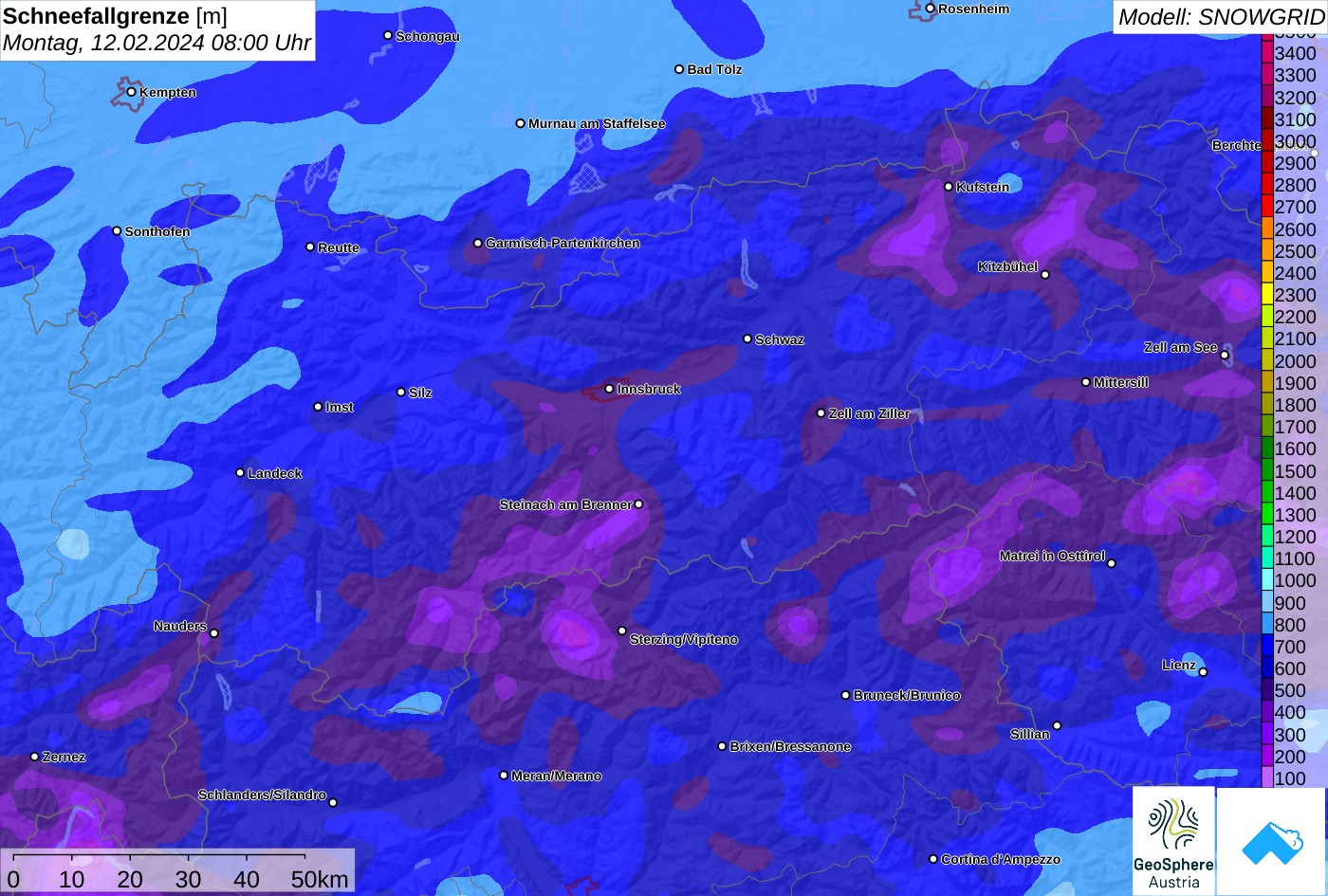1328x896 pixels.
Task: Click the 1500 green legend swatch
Action: click(1266, 470)
